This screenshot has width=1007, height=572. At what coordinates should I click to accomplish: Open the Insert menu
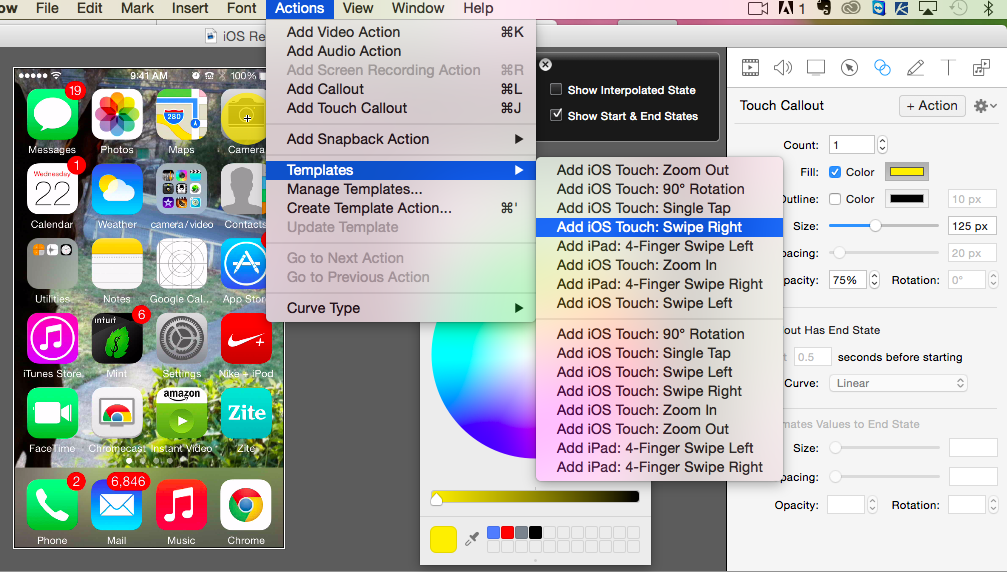[189, 8]
